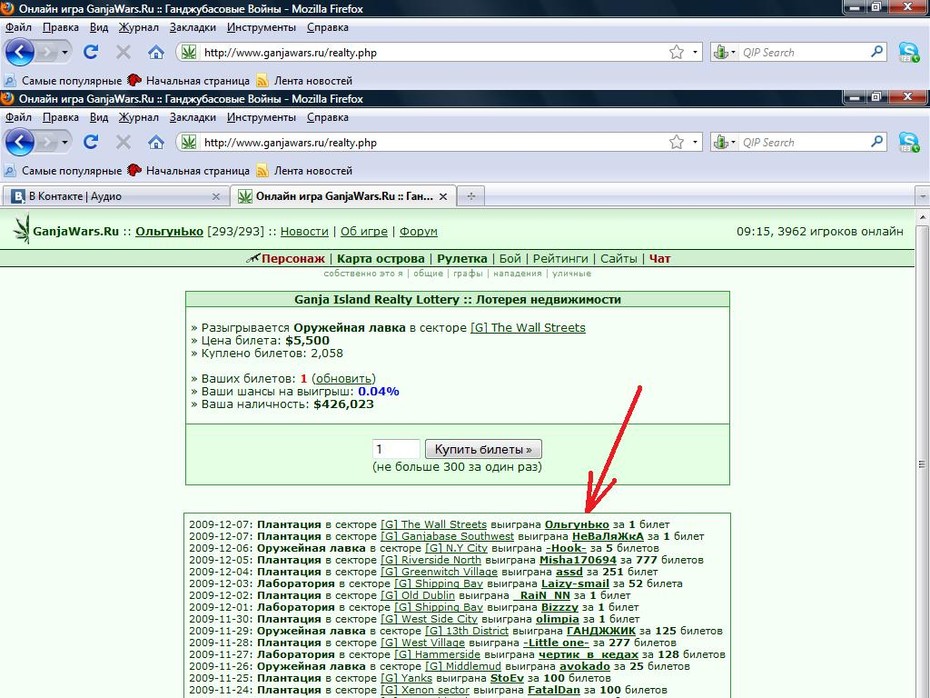Screen dimensions: 930x698
Task: Open Справка menu in front window
Action: [x=327, y=117]
